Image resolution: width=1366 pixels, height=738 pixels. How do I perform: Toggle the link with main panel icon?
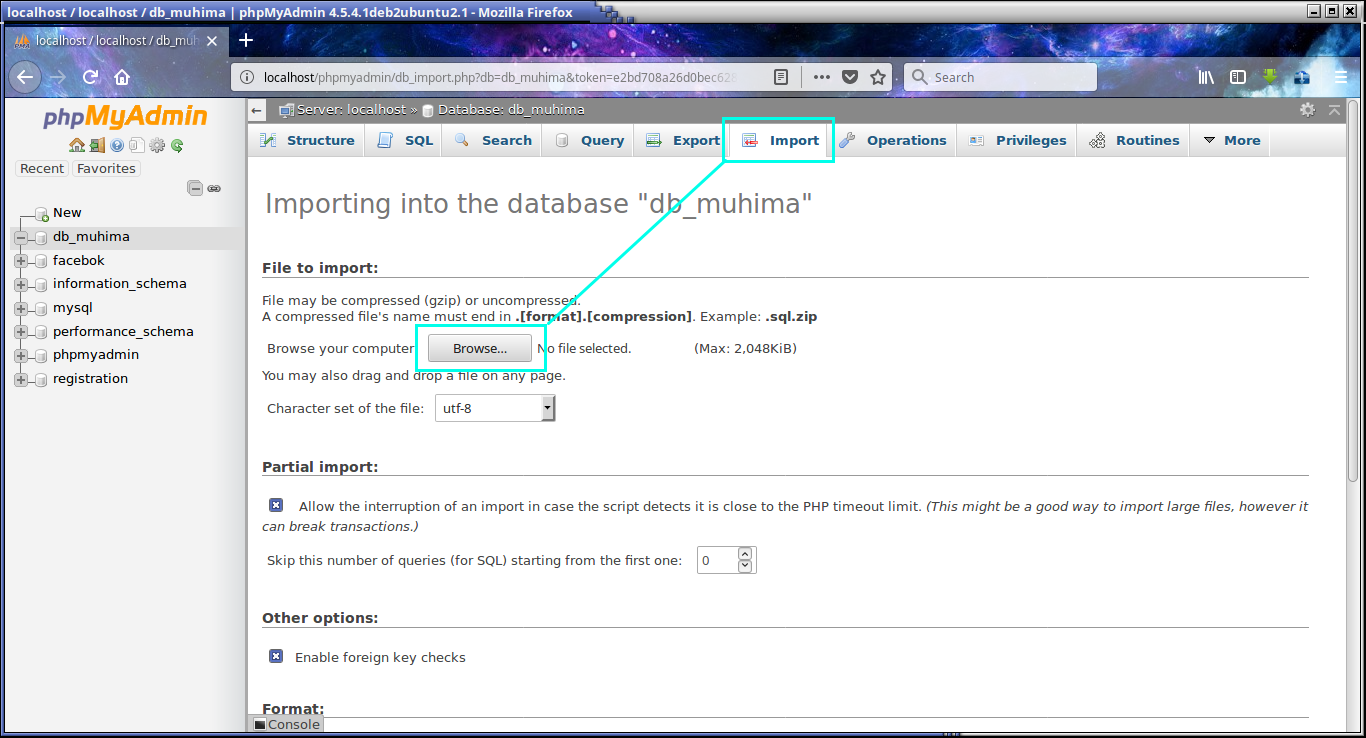(x=214, y=188)
